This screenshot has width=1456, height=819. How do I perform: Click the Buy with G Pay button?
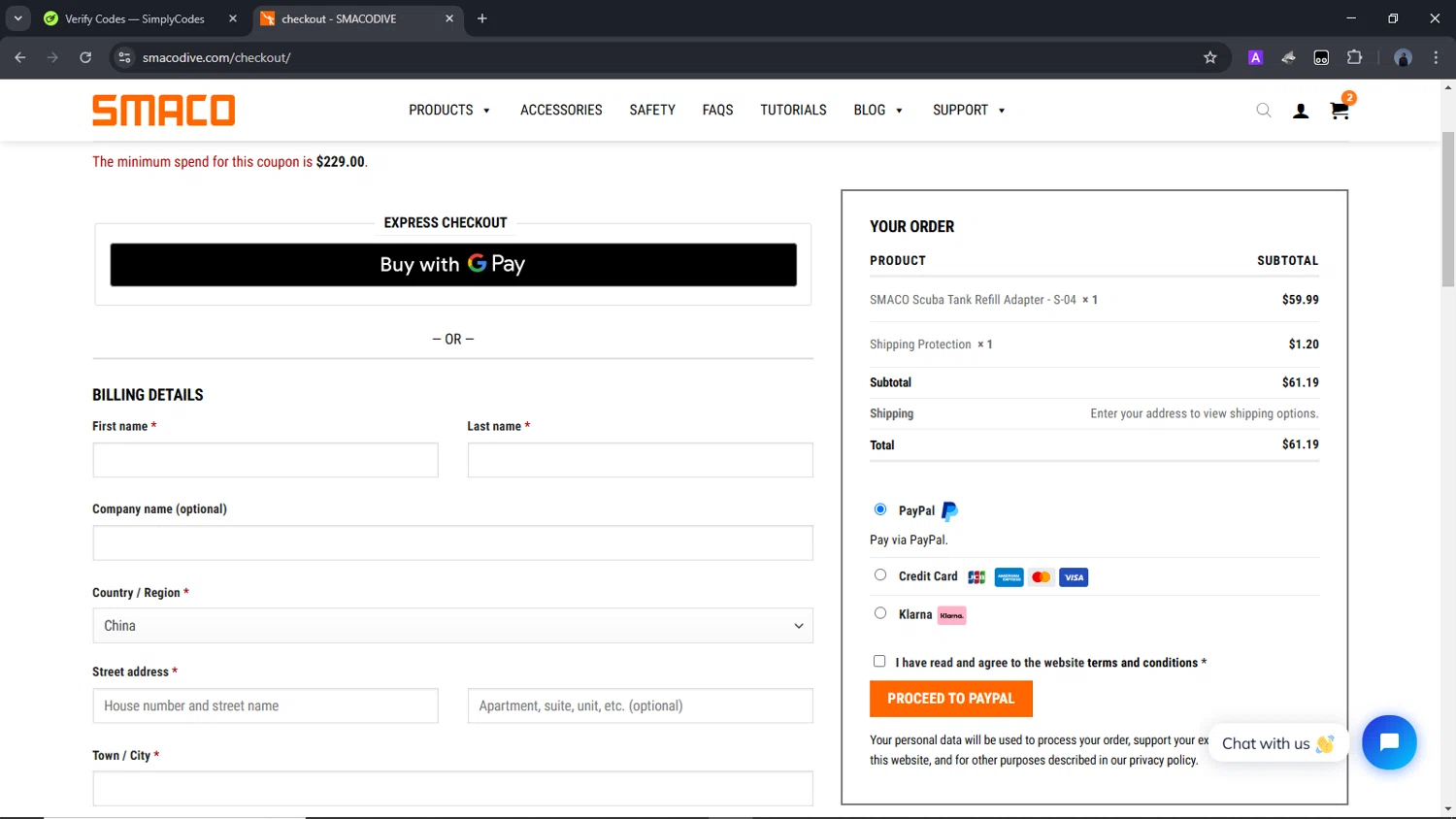pyautogui.click(x=453, y=265)
